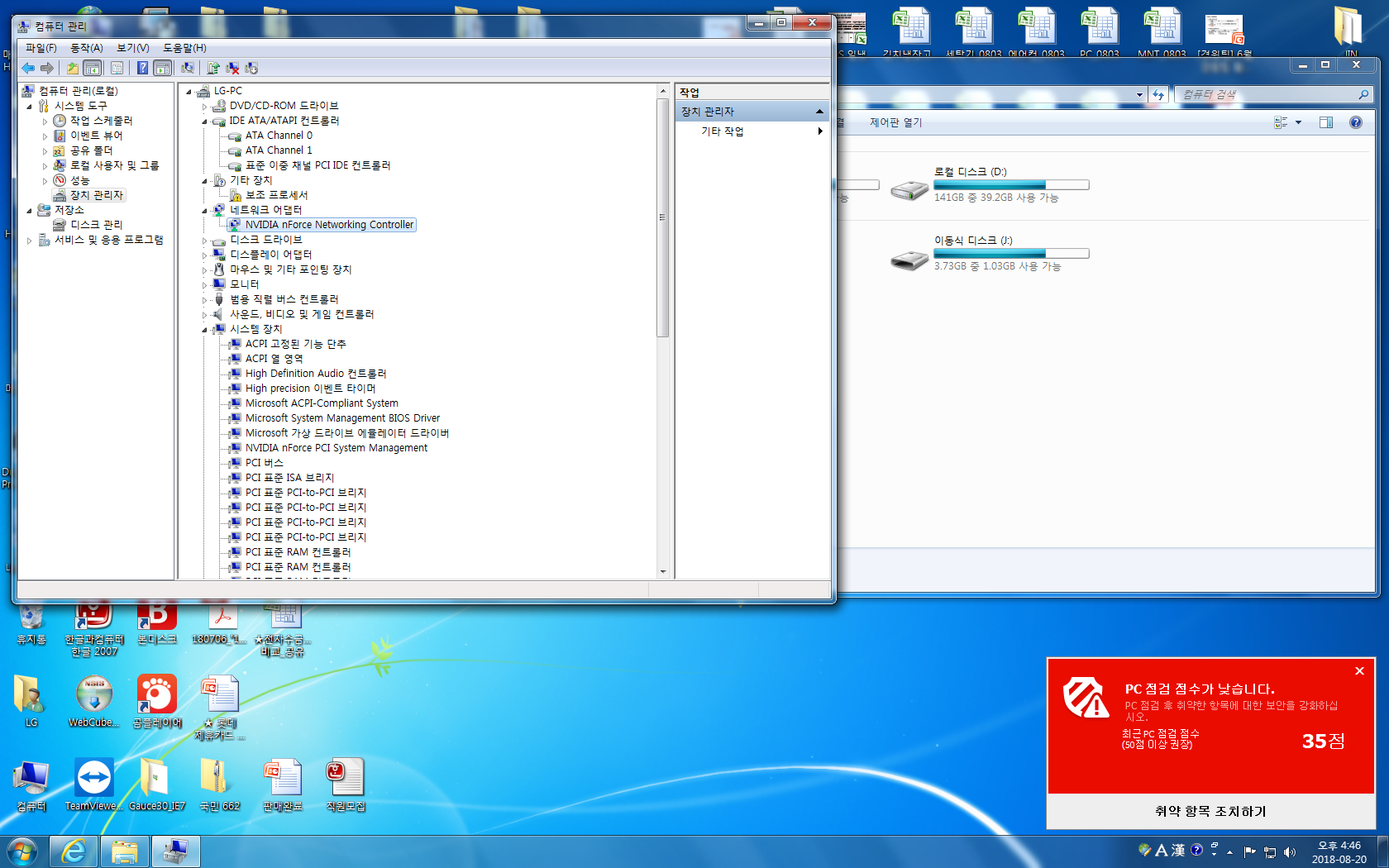Select Microsoft ACPI-Compliant System device
Viewport: 1389px width, 868px height.
(x=322, y=403)
